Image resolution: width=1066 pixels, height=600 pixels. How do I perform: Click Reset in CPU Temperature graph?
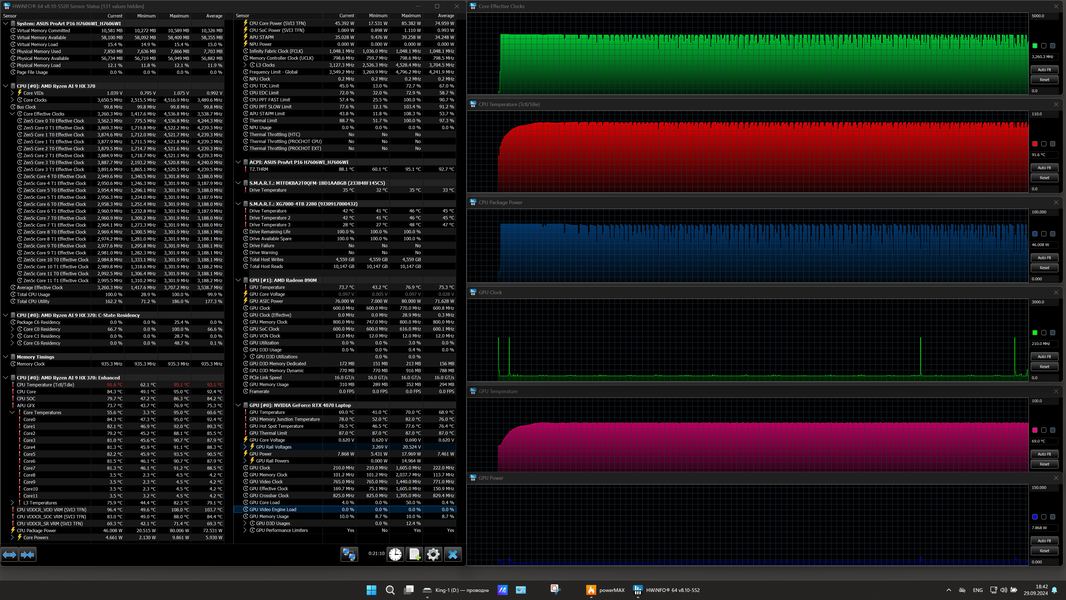click(x=1044, y=177)
